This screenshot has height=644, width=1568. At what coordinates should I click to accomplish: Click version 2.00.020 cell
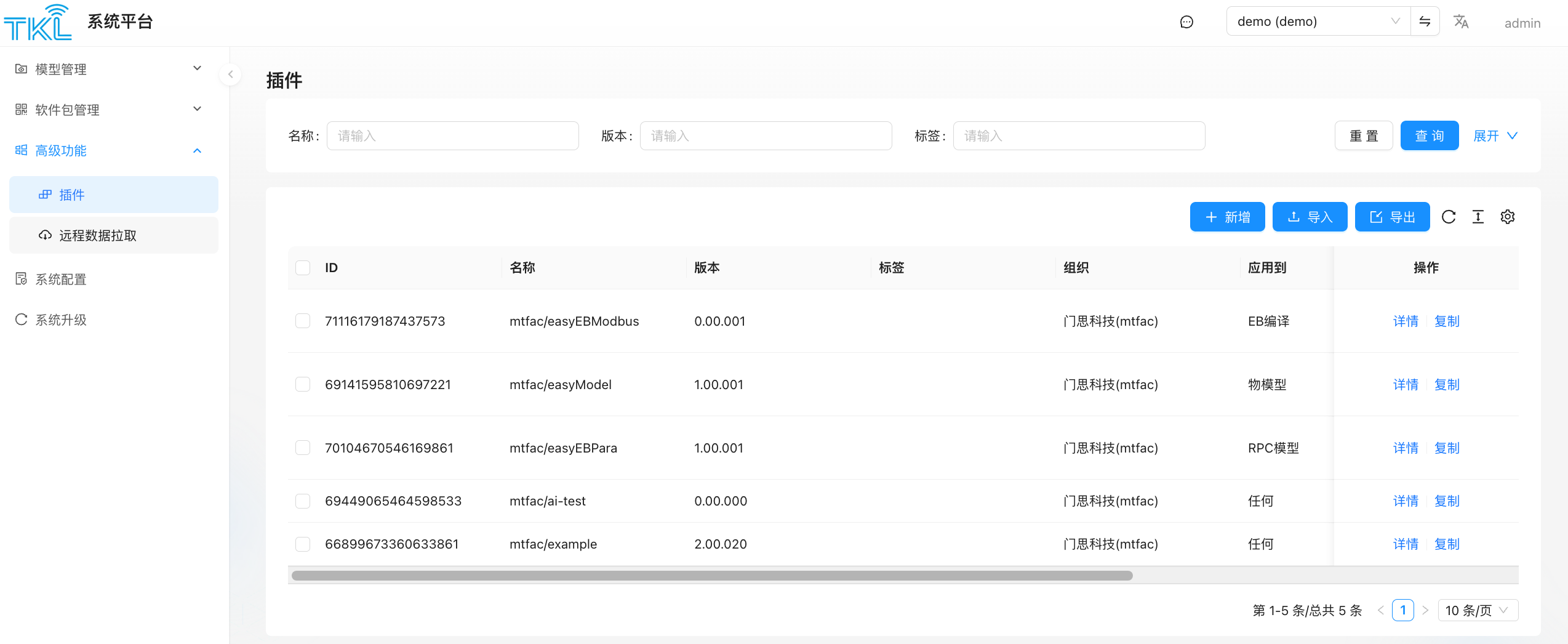click(x=720, y=544)
